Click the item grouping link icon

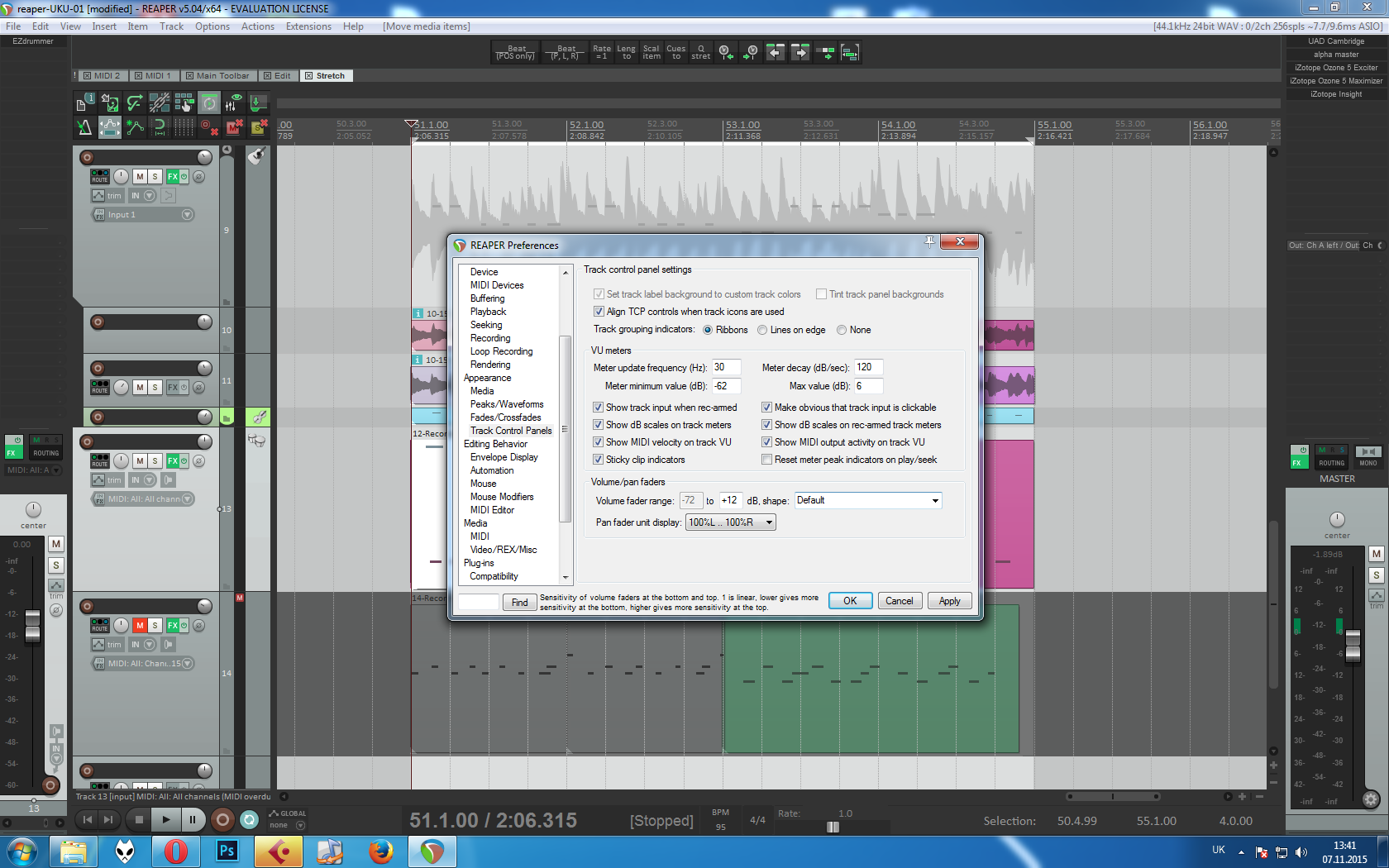click(x=160, y=103)
